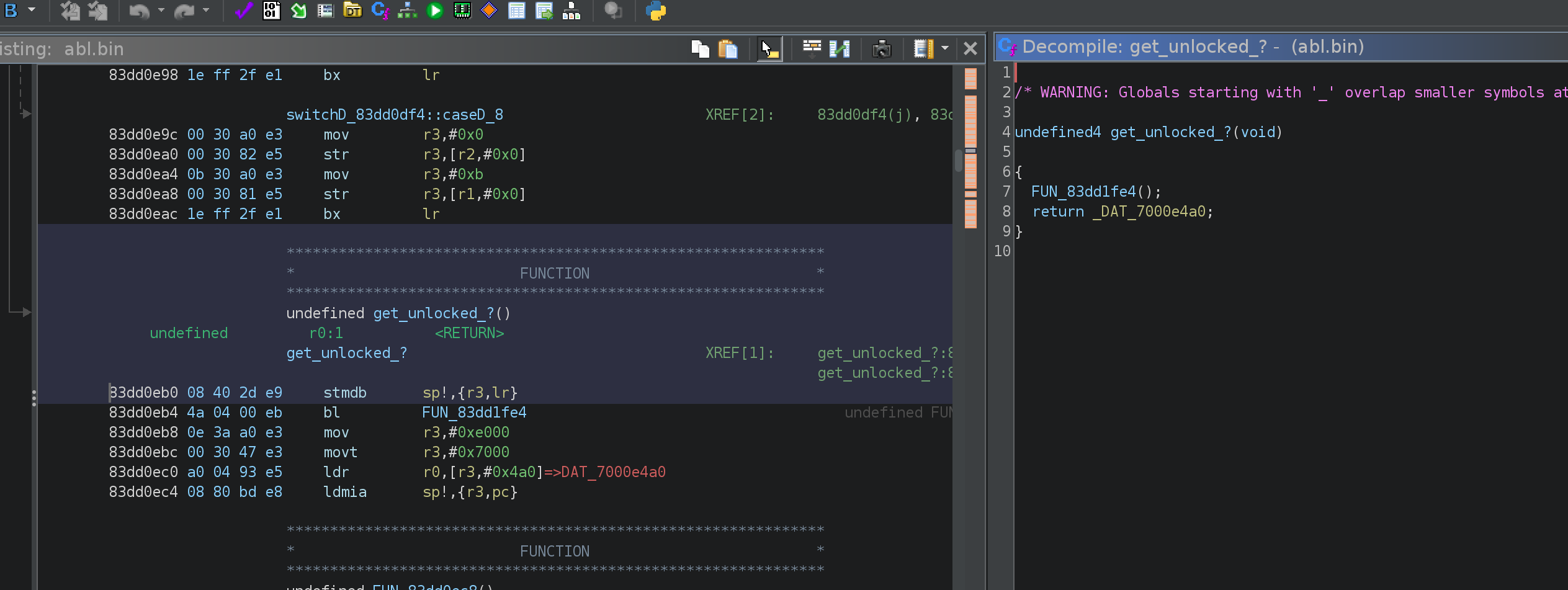The width and height of the screenshot is (1568, 590).
Task: Open the Redo history dropdown arrow
Action: click(x=206, y=10)
